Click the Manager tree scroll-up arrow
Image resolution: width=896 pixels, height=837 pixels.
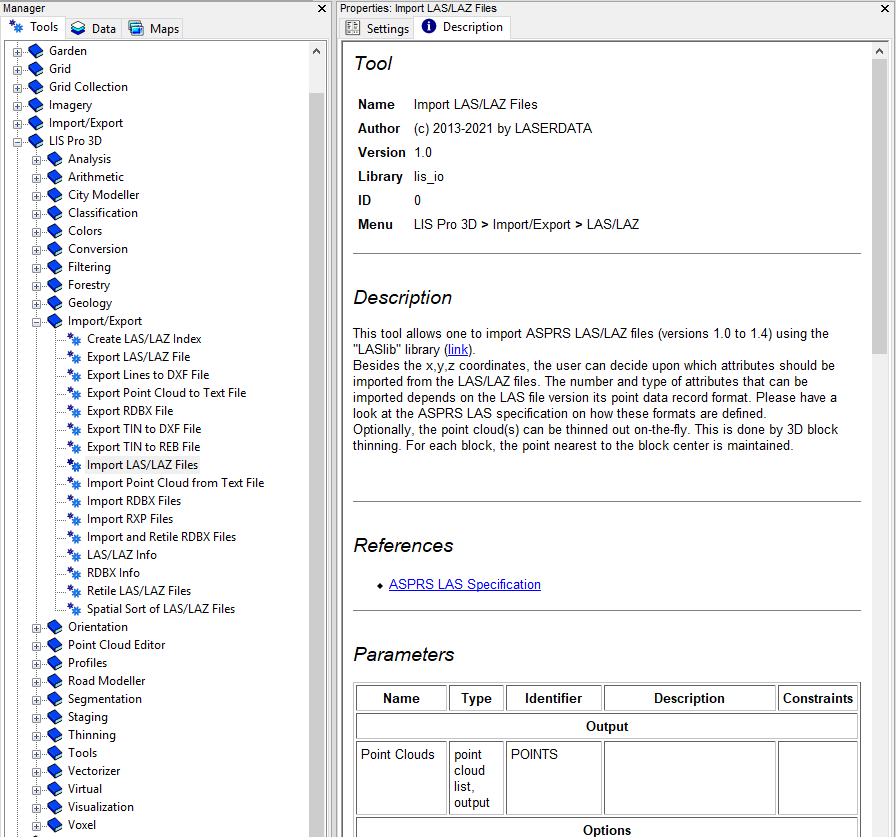pos(317,51)
